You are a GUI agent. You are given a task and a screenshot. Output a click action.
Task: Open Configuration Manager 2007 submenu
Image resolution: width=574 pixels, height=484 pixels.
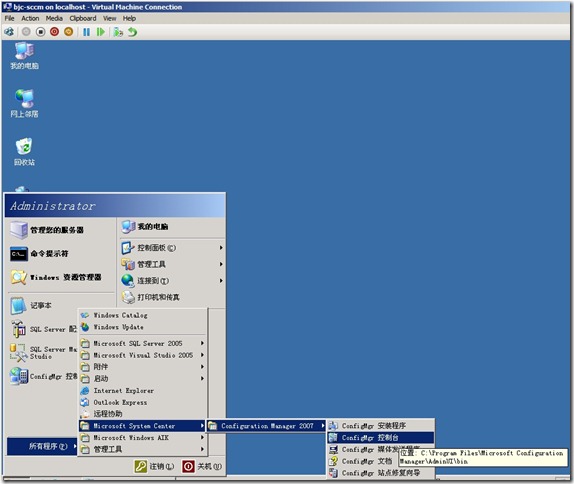point(266,426)
